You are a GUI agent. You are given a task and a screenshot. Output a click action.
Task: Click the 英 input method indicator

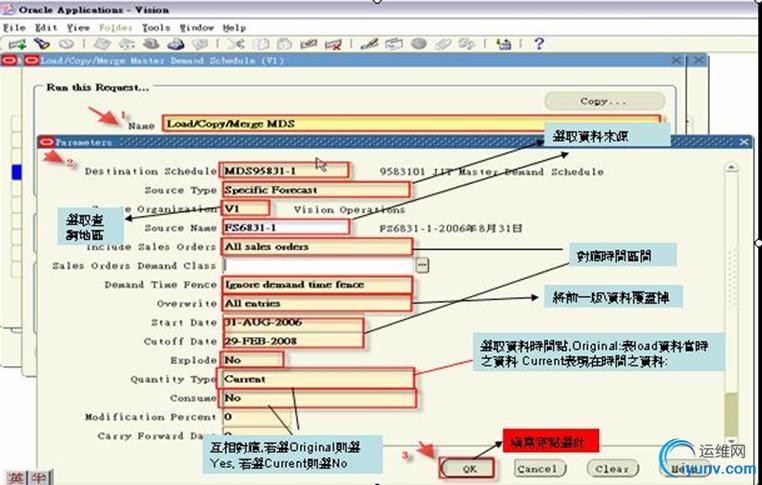click(x=15, y=477)
